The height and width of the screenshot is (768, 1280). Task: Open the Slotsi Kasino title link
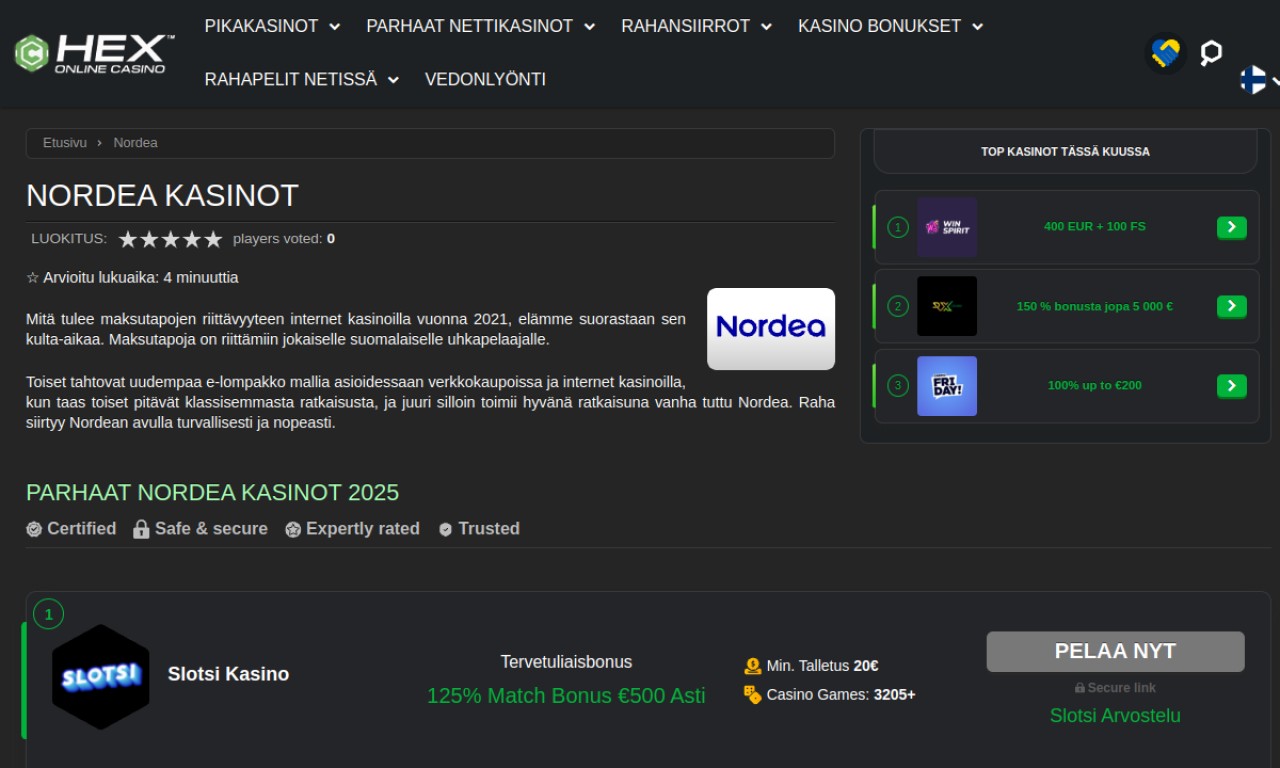point(228,675)
